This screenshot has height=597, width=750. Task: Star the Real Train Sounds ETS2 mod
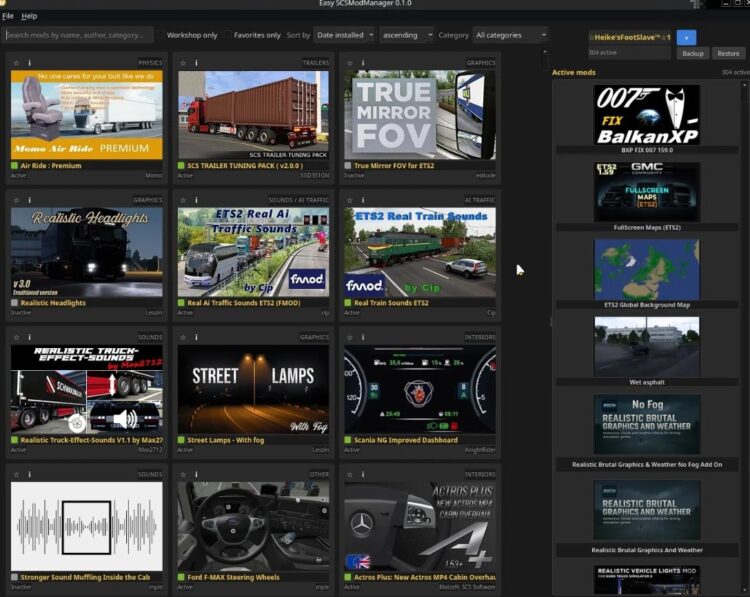[350, 200]
